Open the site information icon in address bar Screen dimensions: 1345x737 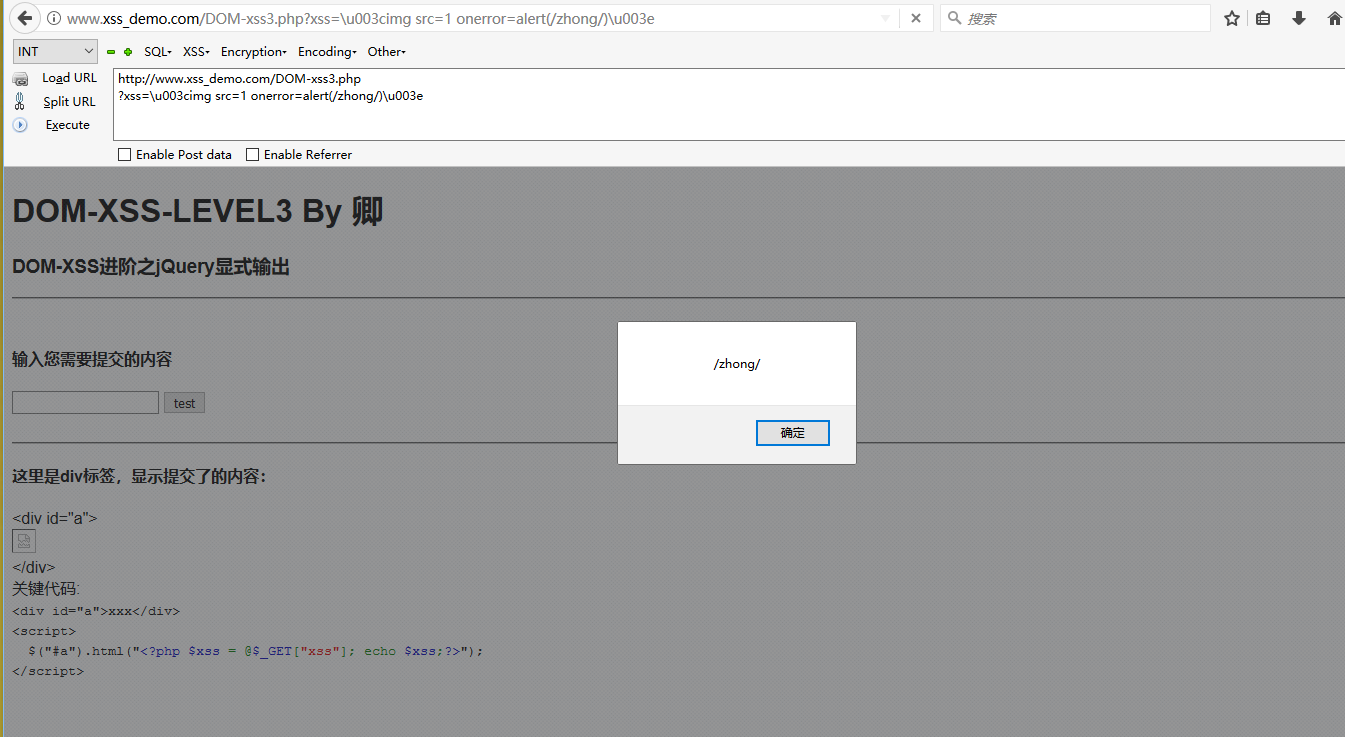pyautogui.click(x=53, y=18)
